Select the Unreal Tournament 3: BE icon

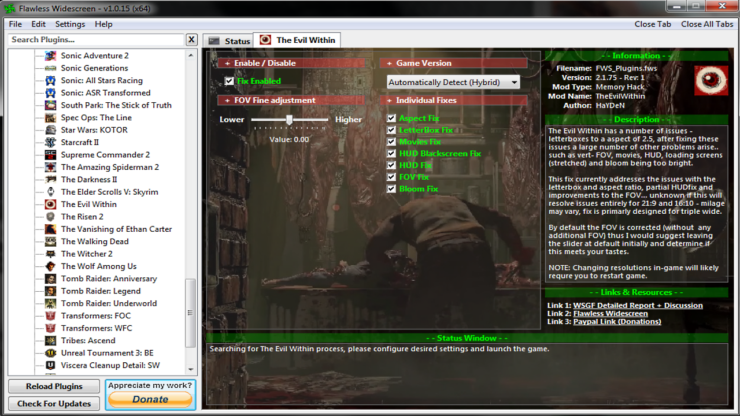click(50, 353)
